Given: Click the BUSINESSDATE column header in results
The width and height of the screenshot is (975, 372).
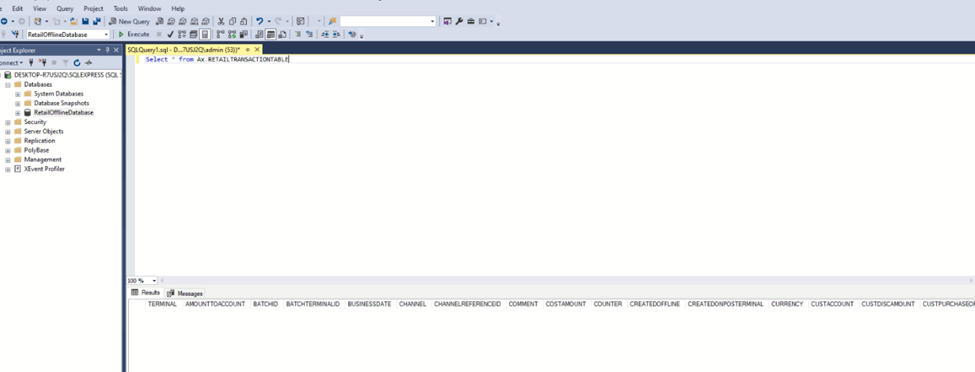Looking at the screenshot, I should click(x=369, y=304).
